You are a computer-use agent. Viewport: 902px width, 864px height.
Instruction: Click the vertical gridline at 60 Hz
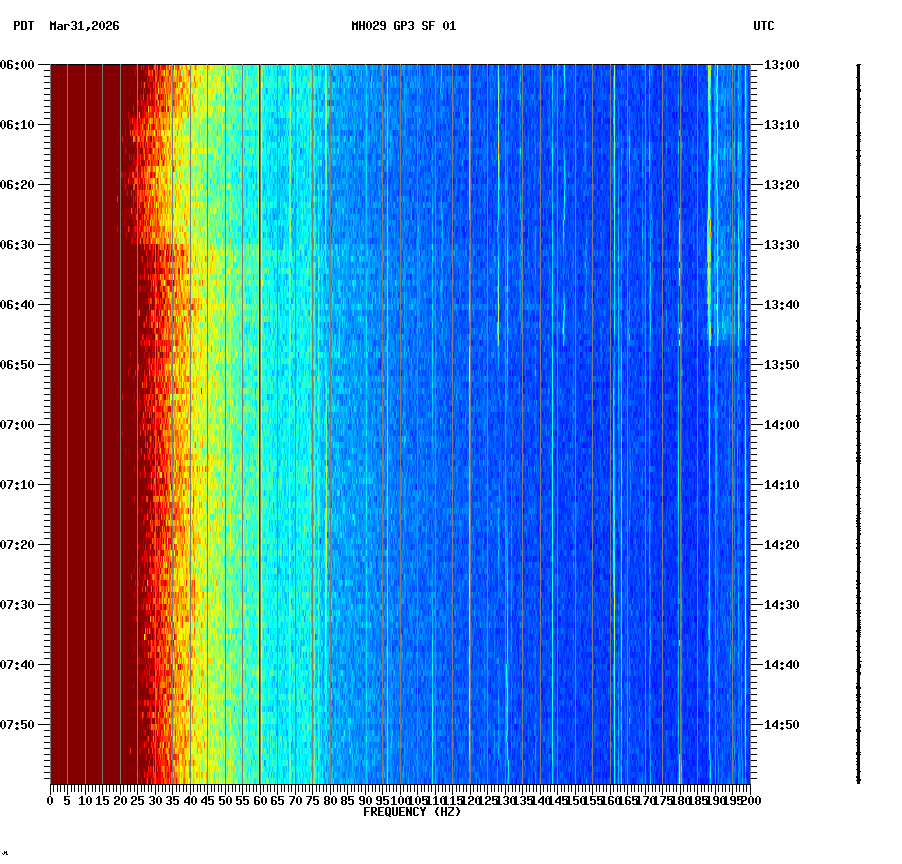pyautogui.click(x=260, y=400)
